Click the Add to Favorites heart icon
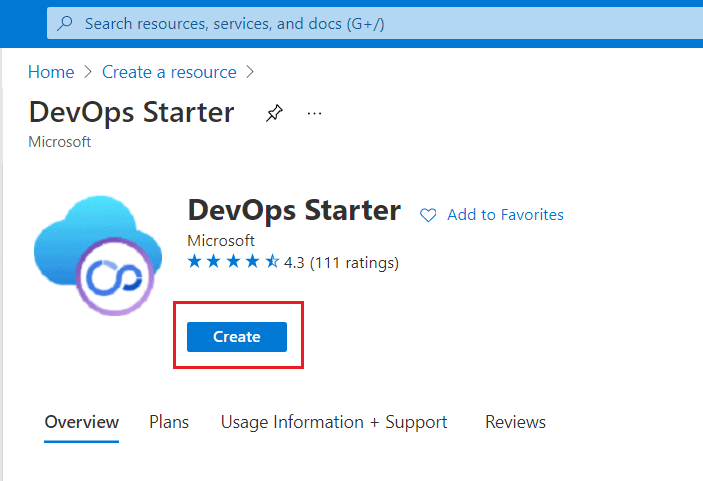The width and height of the screenshot is (703, 481). [x=428, y=215]
